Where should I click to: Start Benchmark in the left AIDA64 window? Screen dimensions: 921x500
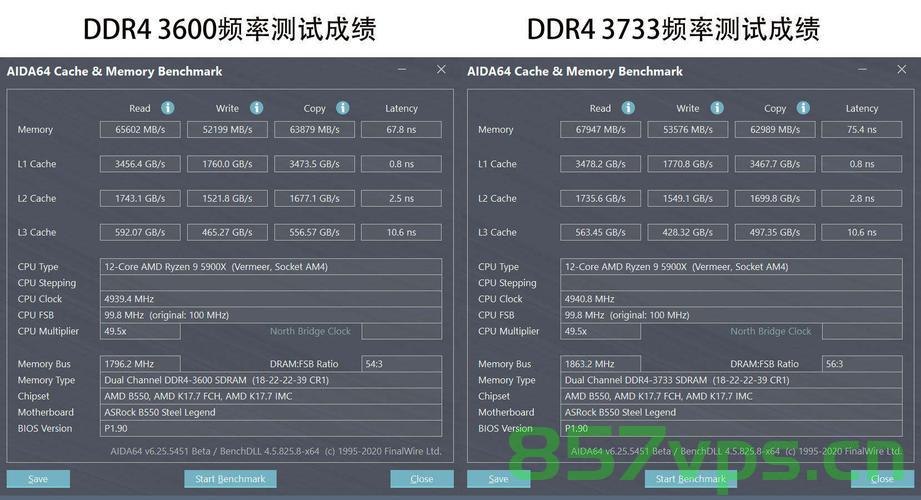230,479
